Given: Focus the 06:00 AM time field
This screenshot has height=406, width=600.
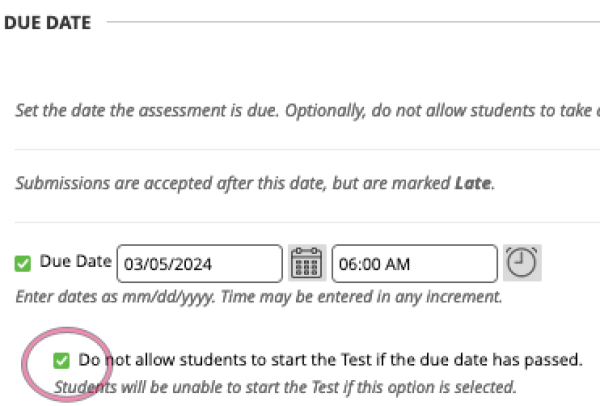Looking at the screenshot, I should tap(415, 264).
